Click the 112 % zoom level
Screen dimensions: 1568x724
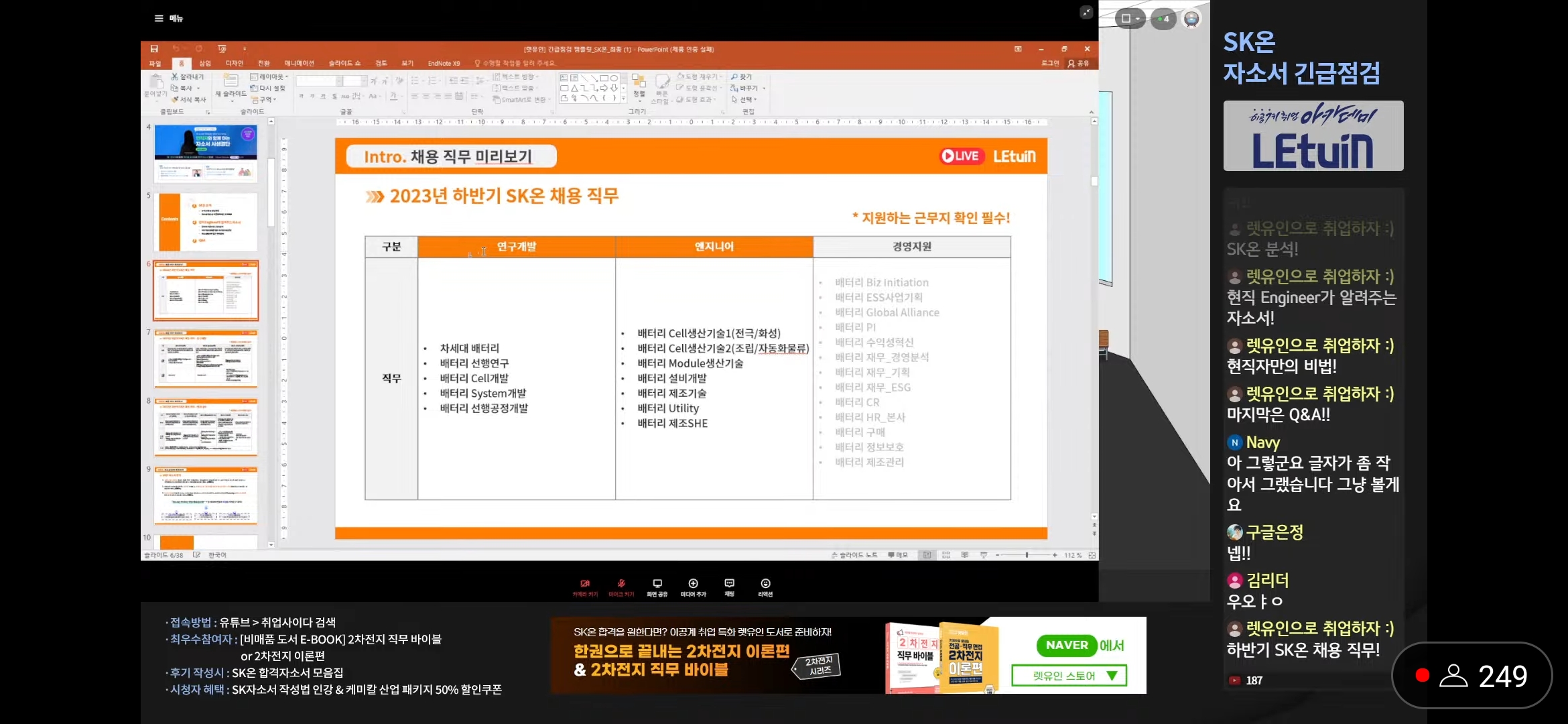tap(1073, 555)
